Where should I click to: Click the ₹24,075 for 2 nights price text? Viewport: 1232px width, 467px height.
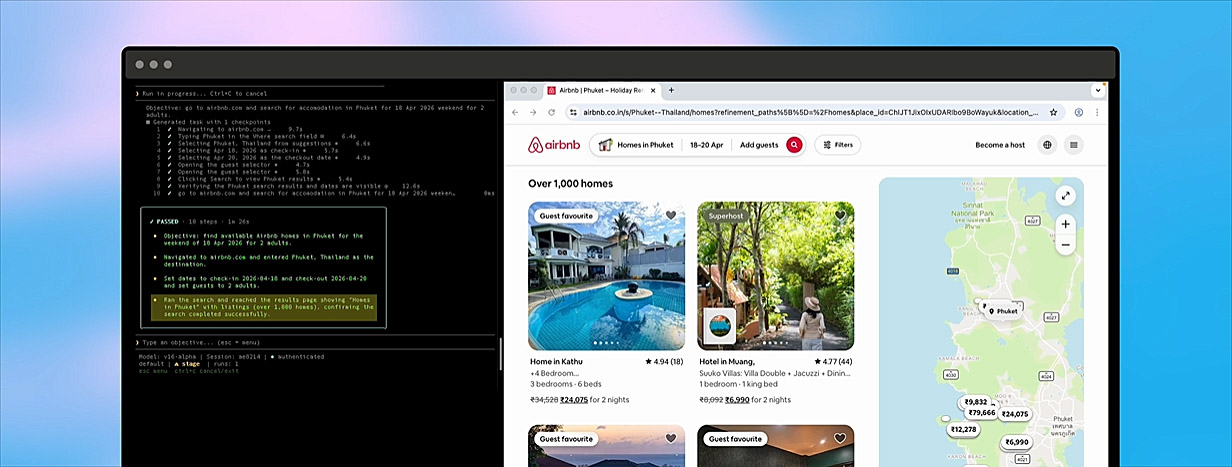(x=597, y=399)
